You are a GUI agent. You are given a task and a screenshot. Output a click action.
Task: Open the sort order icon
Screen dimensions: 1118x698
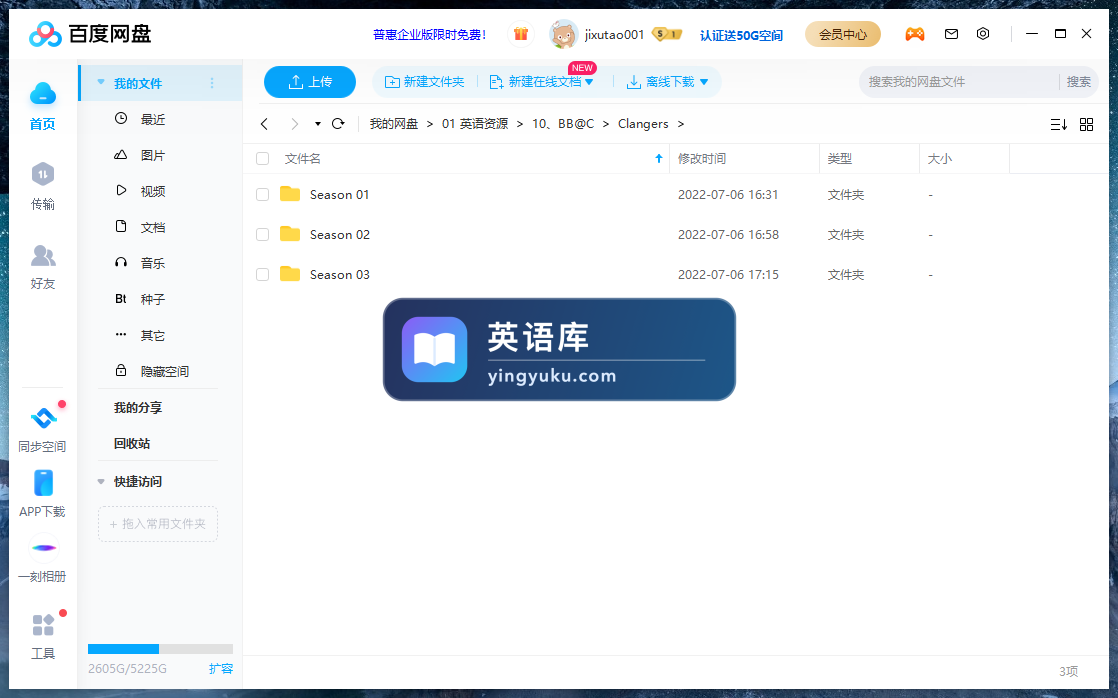click(1059, 125)
